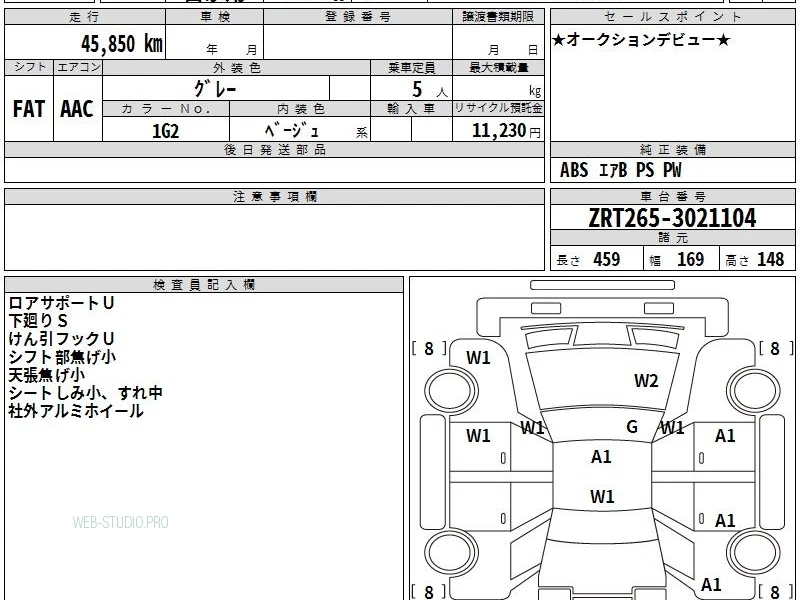
Task: Click the kg unit in max load cell
Action: click(x=535, y=91)
